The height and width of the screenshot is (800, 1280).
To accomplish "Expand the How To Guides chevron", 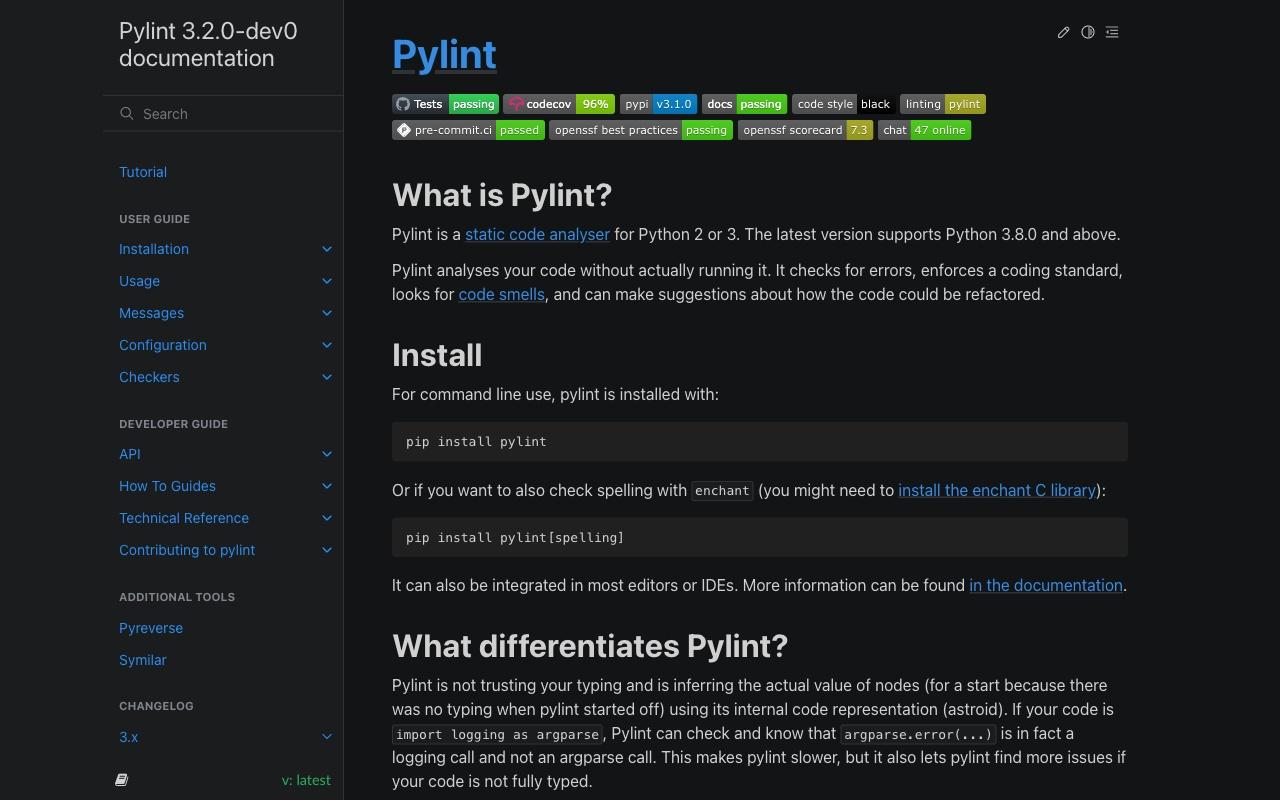I will click(x=327, y=486).
